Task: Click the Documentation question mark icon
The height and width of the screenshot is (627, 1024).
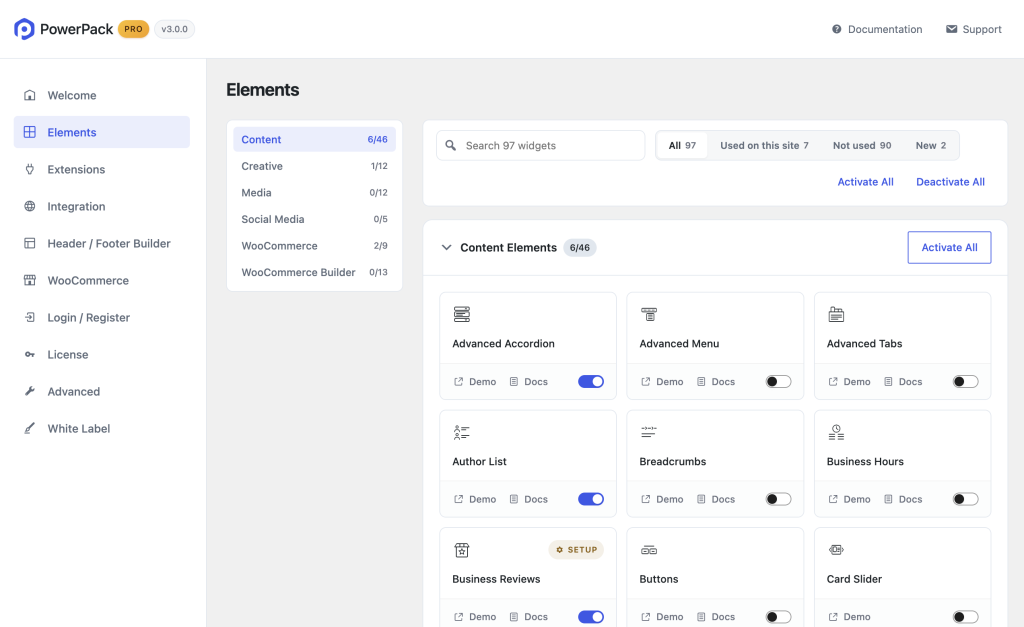Action: (x=837, y=29)
